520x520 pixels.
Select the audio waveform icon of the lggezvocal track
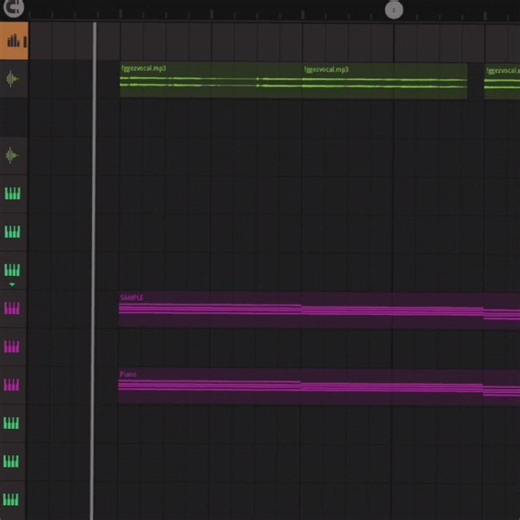pyautogui.click(x=13, y=79)
